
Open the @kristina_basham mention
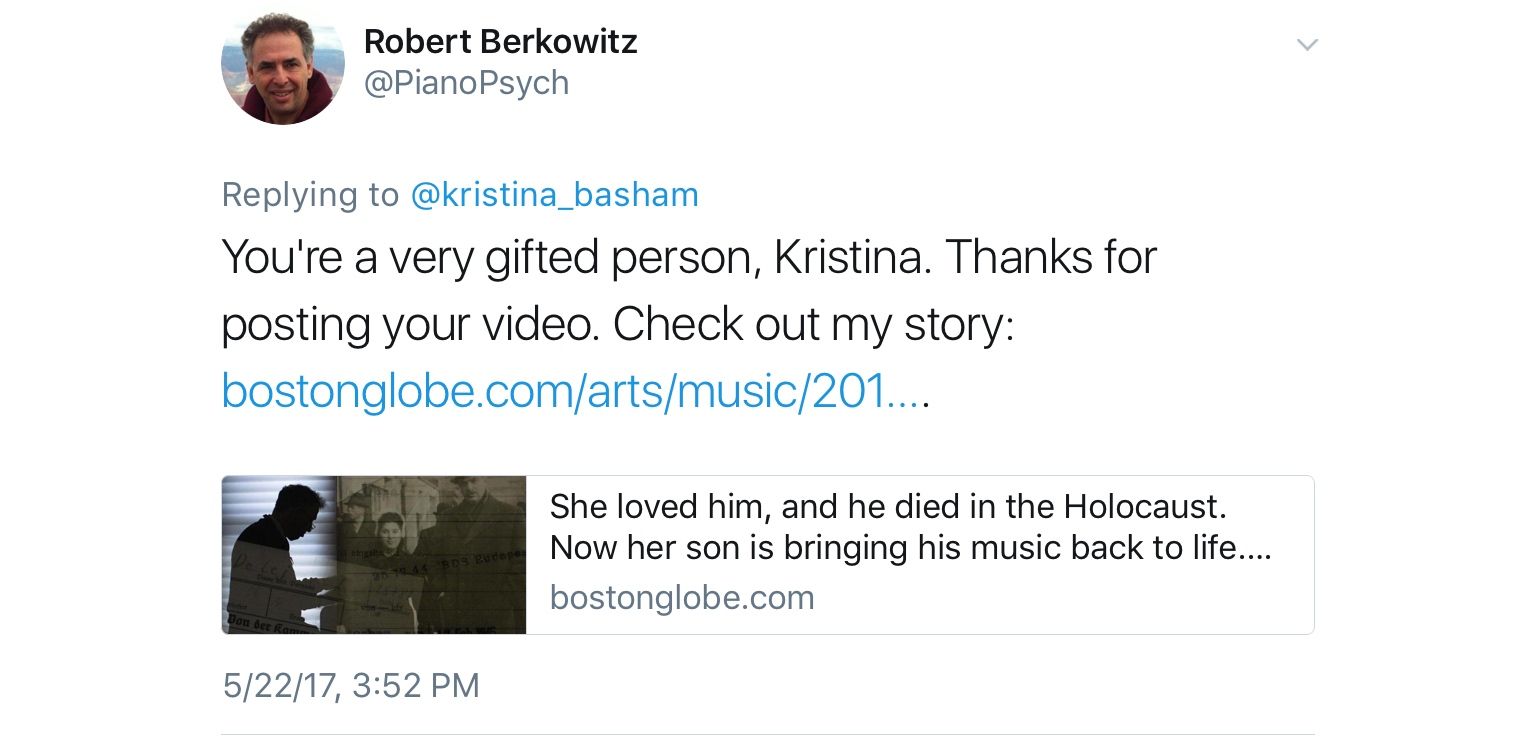tap(555, 194)
